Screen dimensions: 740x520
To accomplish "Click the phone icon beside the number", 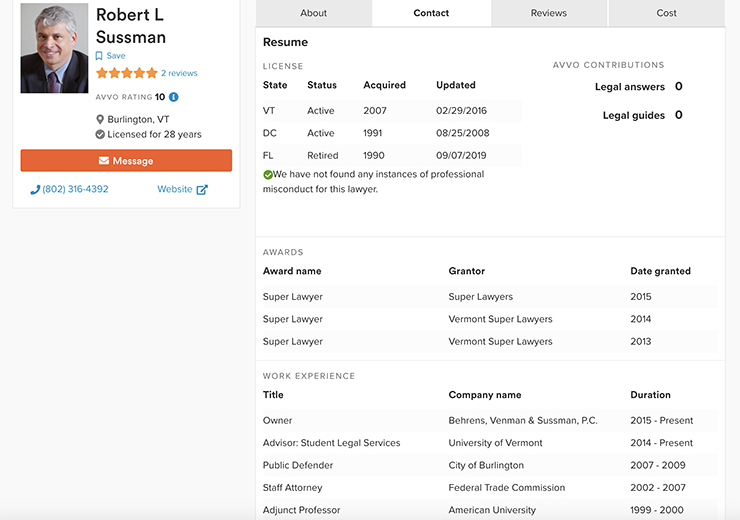I will click(35, 190).
